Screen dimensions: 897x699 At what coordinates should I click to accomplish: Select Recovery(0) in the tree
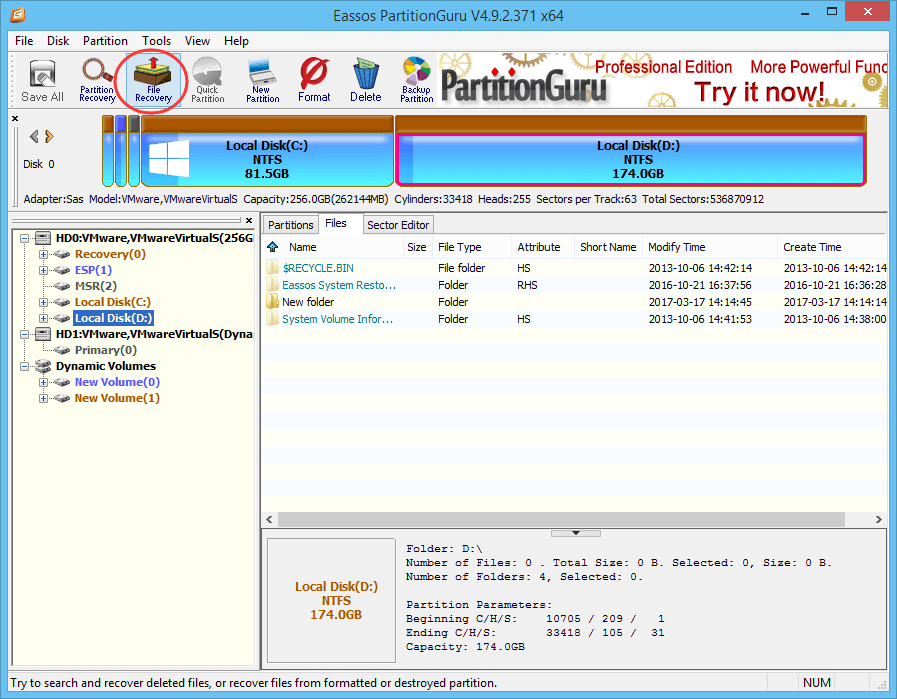[110, 254]
